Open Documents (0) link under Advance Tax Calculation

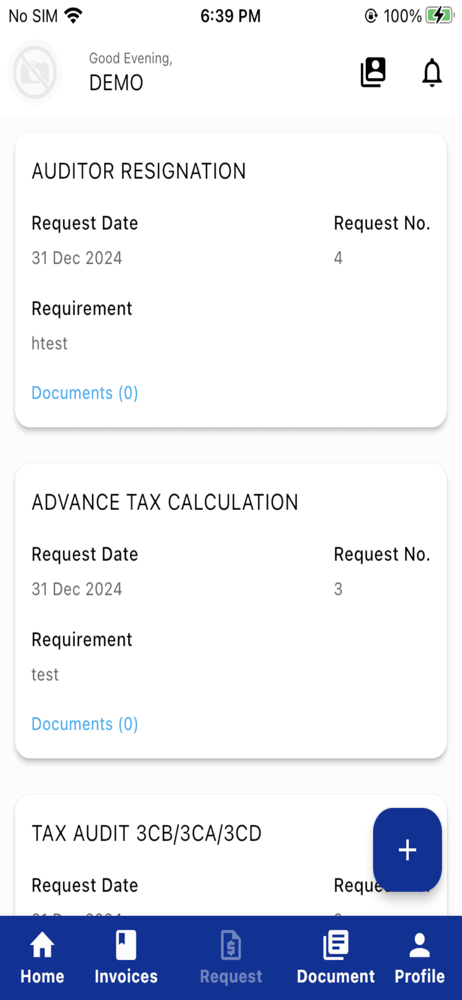click(85, 724)
